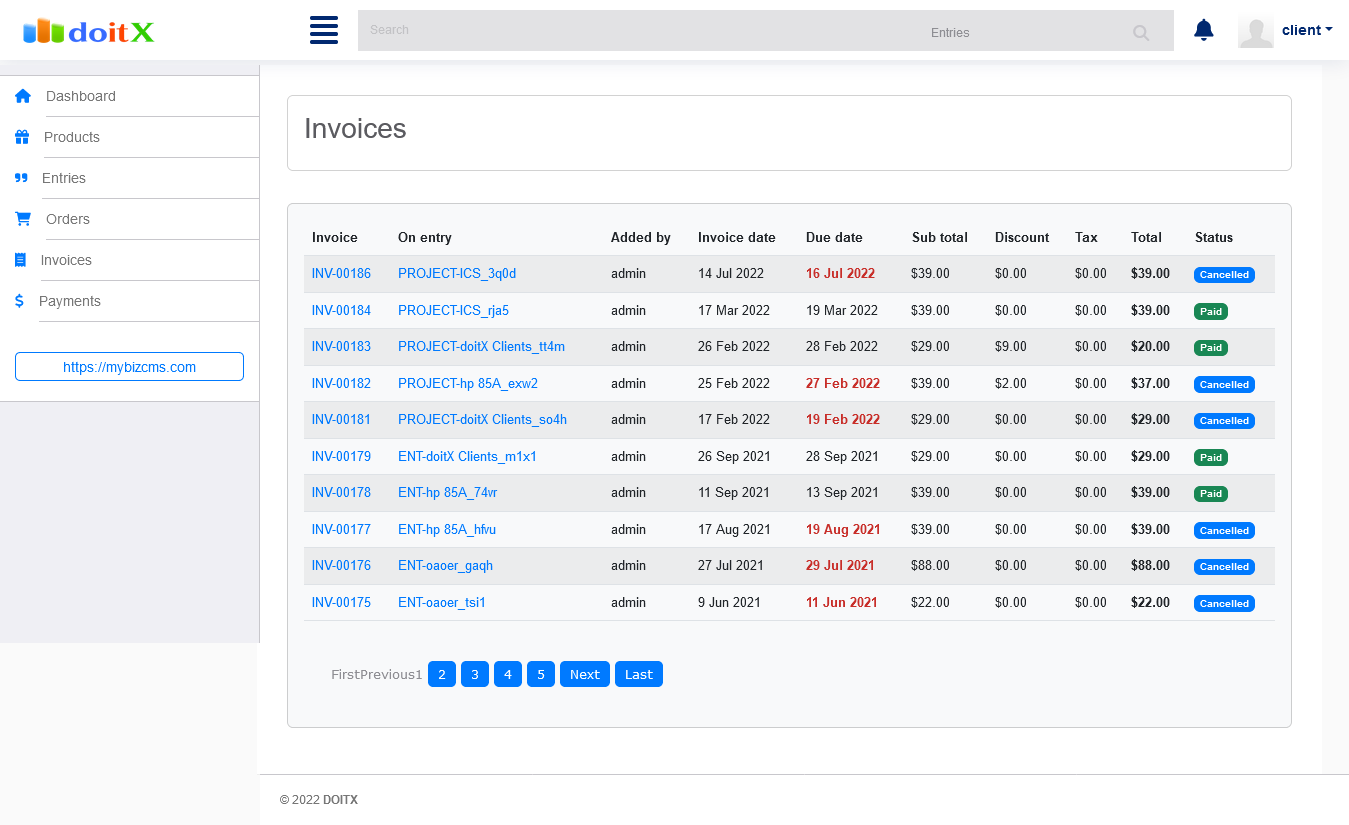1349x825 pixels.
Task: Click the $88.00 total for INV-00176
Action: tap(1150, 565)
